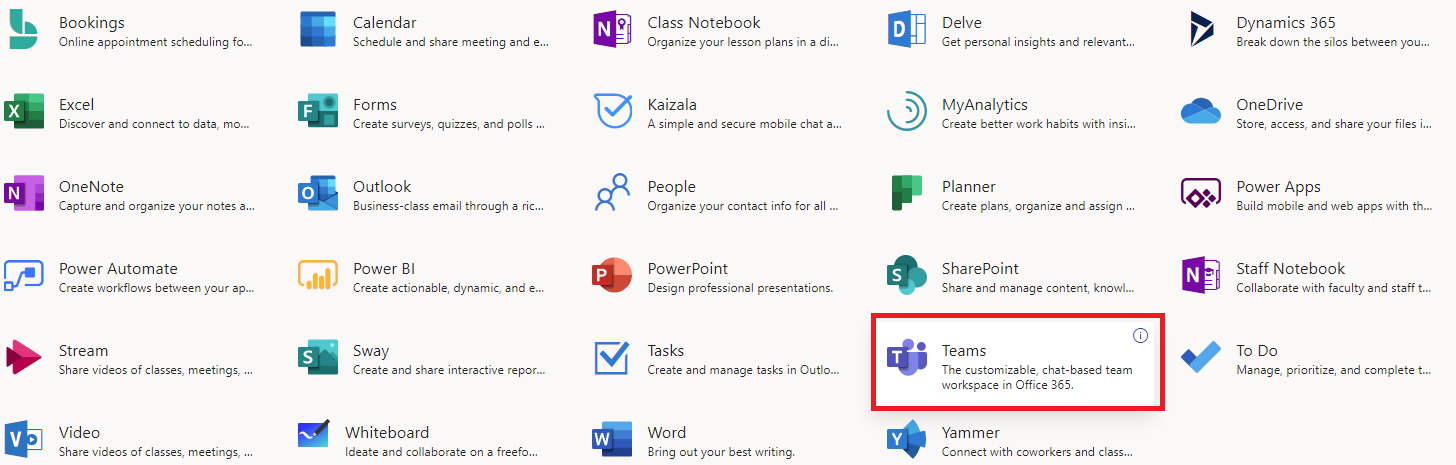Open the Dynamics 365 icon
The image size is (1456, 465).
(1201, 30)
